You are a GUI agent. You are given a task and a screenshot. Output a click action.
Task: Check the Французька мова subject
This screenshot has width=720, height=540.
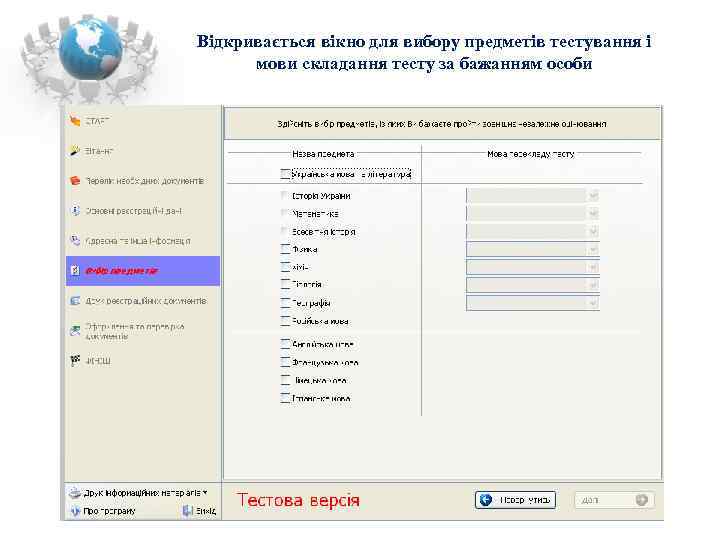[285, 362]
